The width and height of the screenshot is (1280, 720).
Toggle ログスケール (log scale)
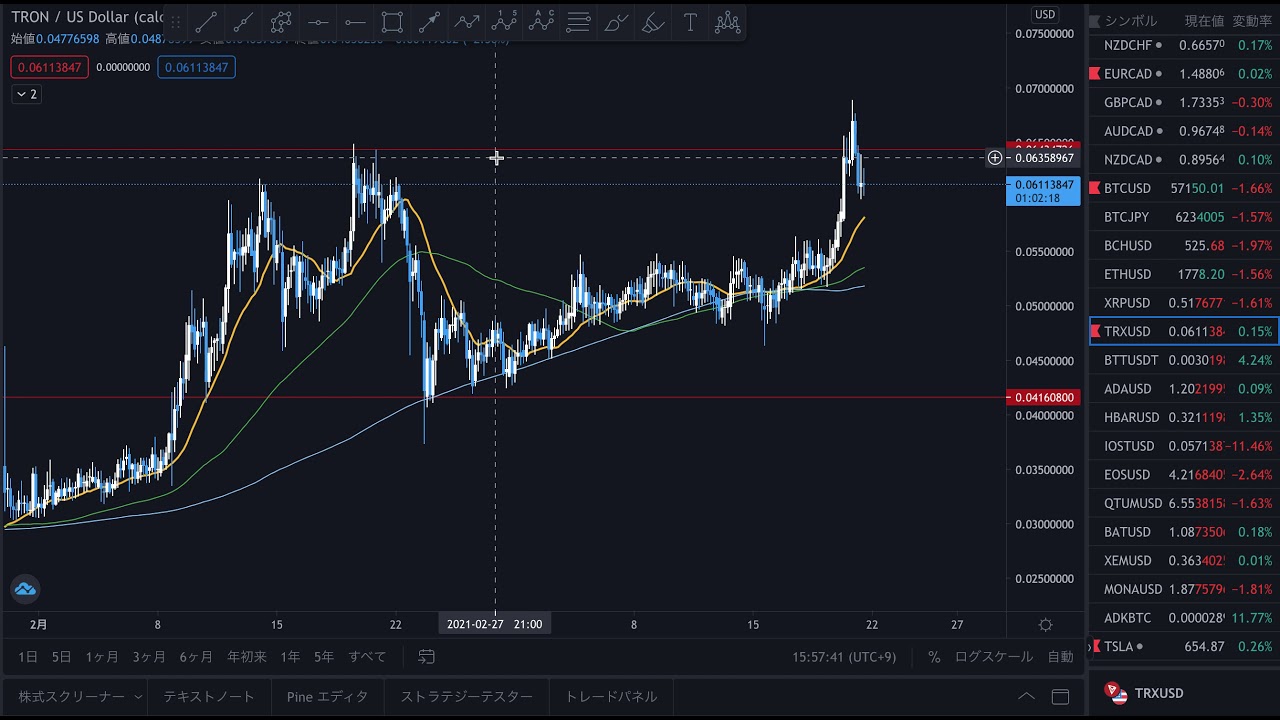(993, 657)
